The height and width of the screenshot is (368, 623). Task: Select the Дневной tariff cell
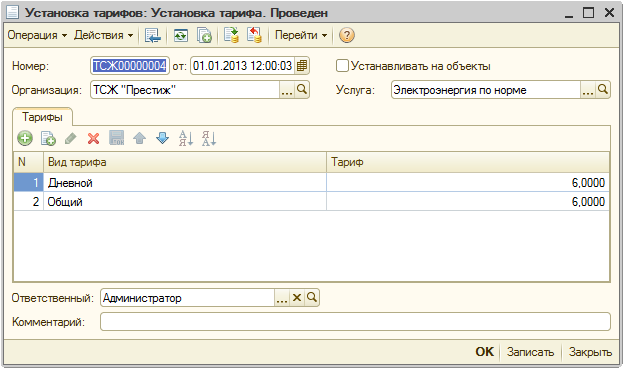coord(185,183)
